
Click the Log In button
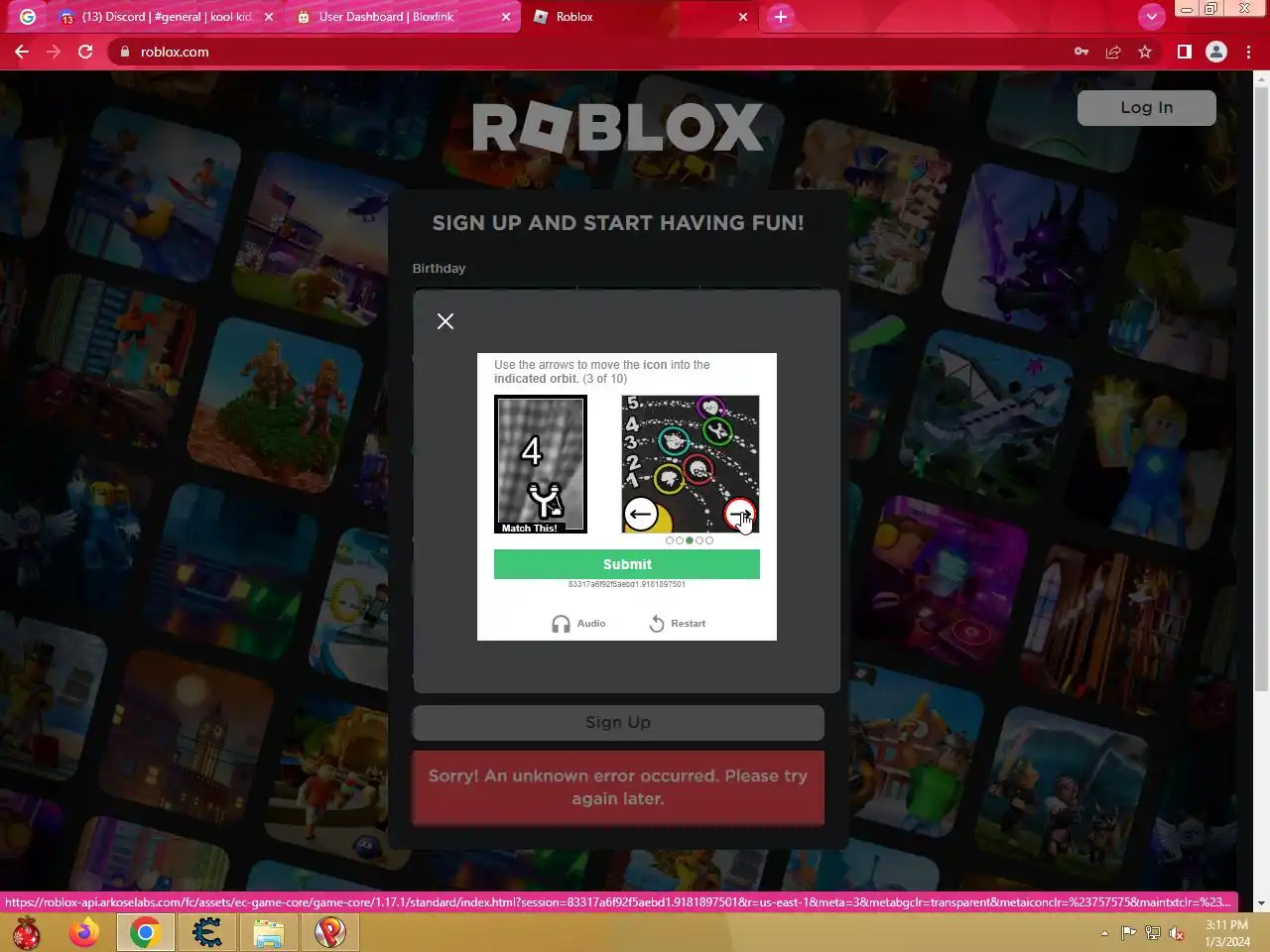pyautogui.click(x=1146, y=107)
